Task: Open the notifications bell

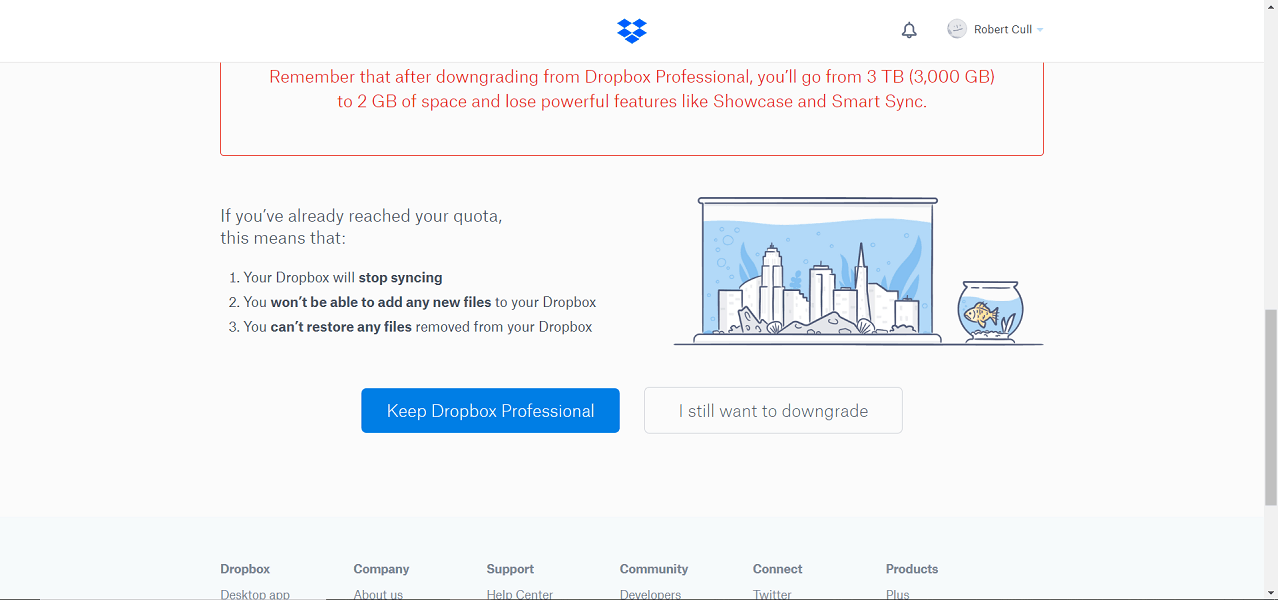Action: pos(909,30)
